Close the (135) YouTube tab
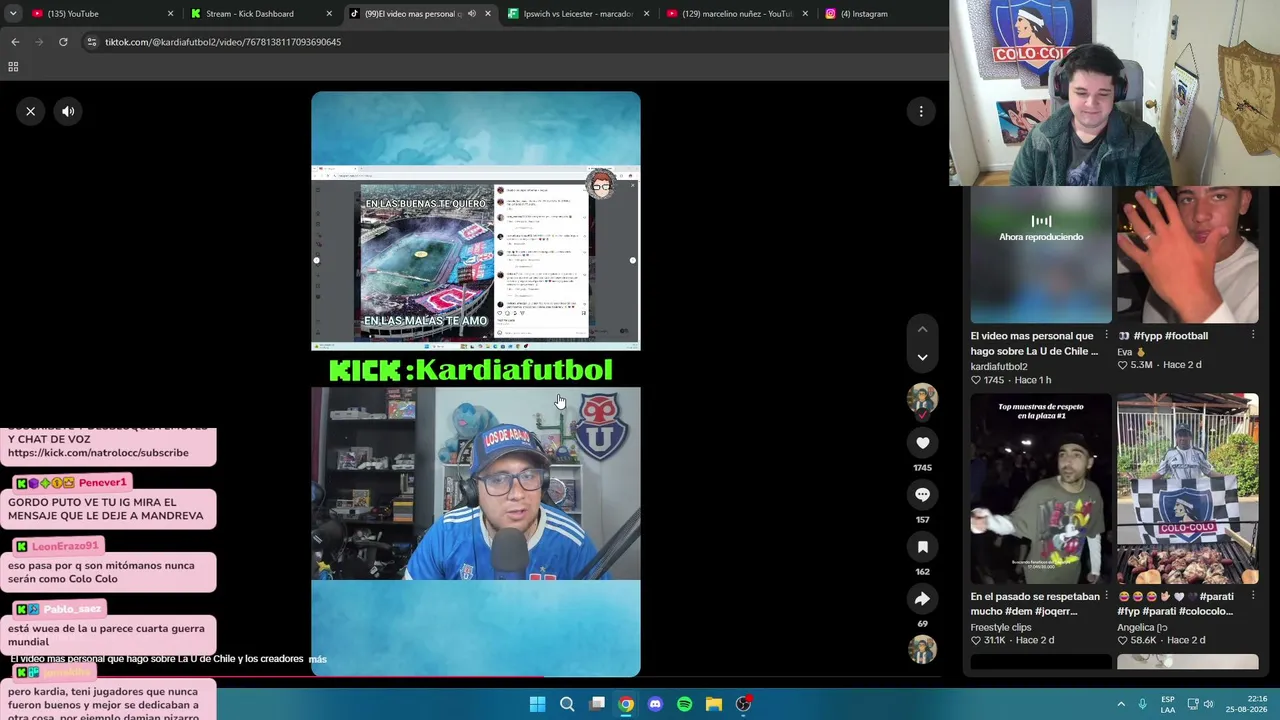Screen dimensions: 1280x720 point(170,14)
